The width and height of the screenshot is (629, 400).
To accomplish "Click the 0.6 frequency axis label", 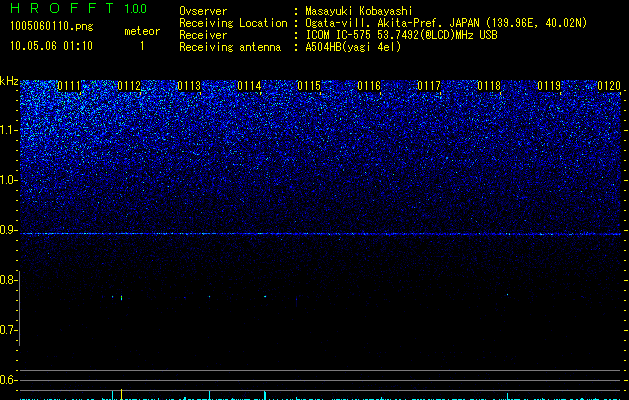I will coord(9,380).
